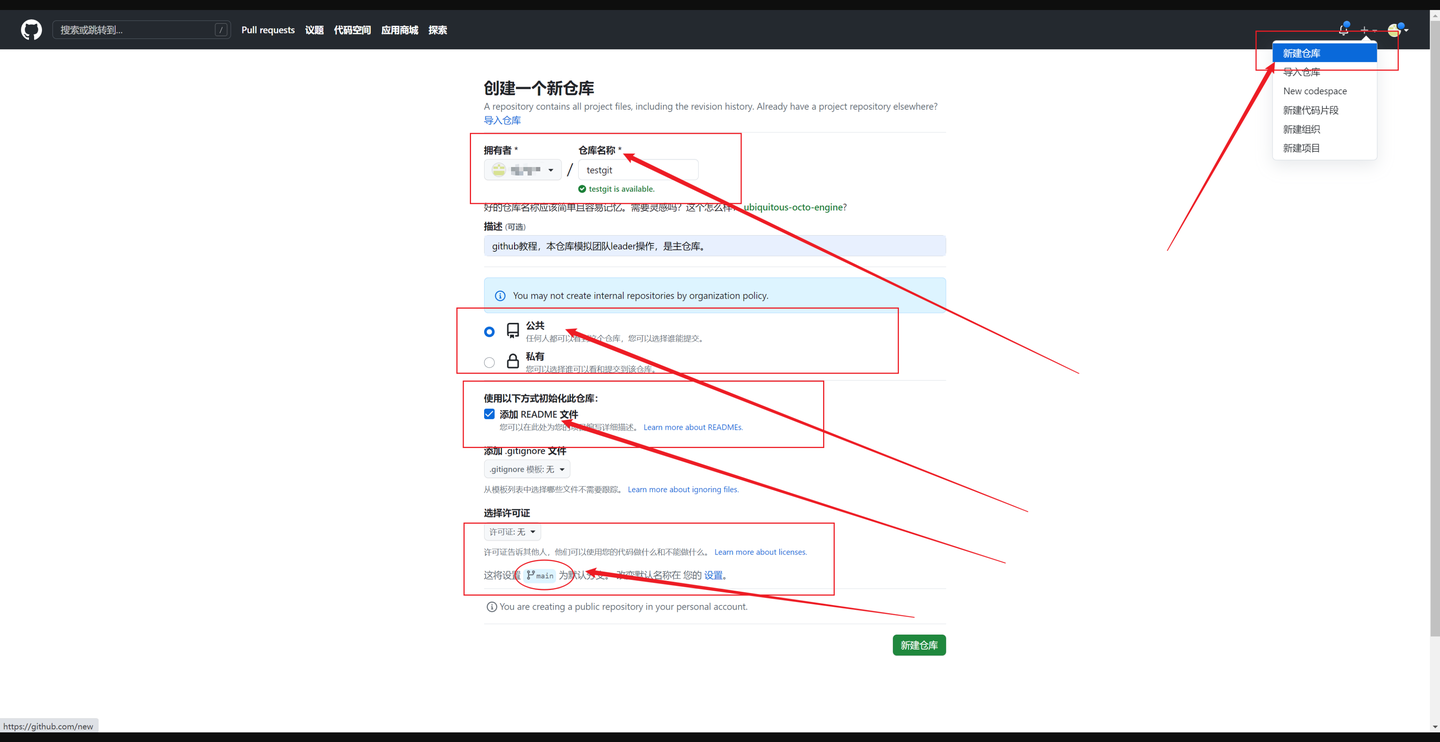The height and width of the screenshot is (742, 1440).
Task: Open the 探索 menu item in the navbar
Action: (x=437, y=29)
